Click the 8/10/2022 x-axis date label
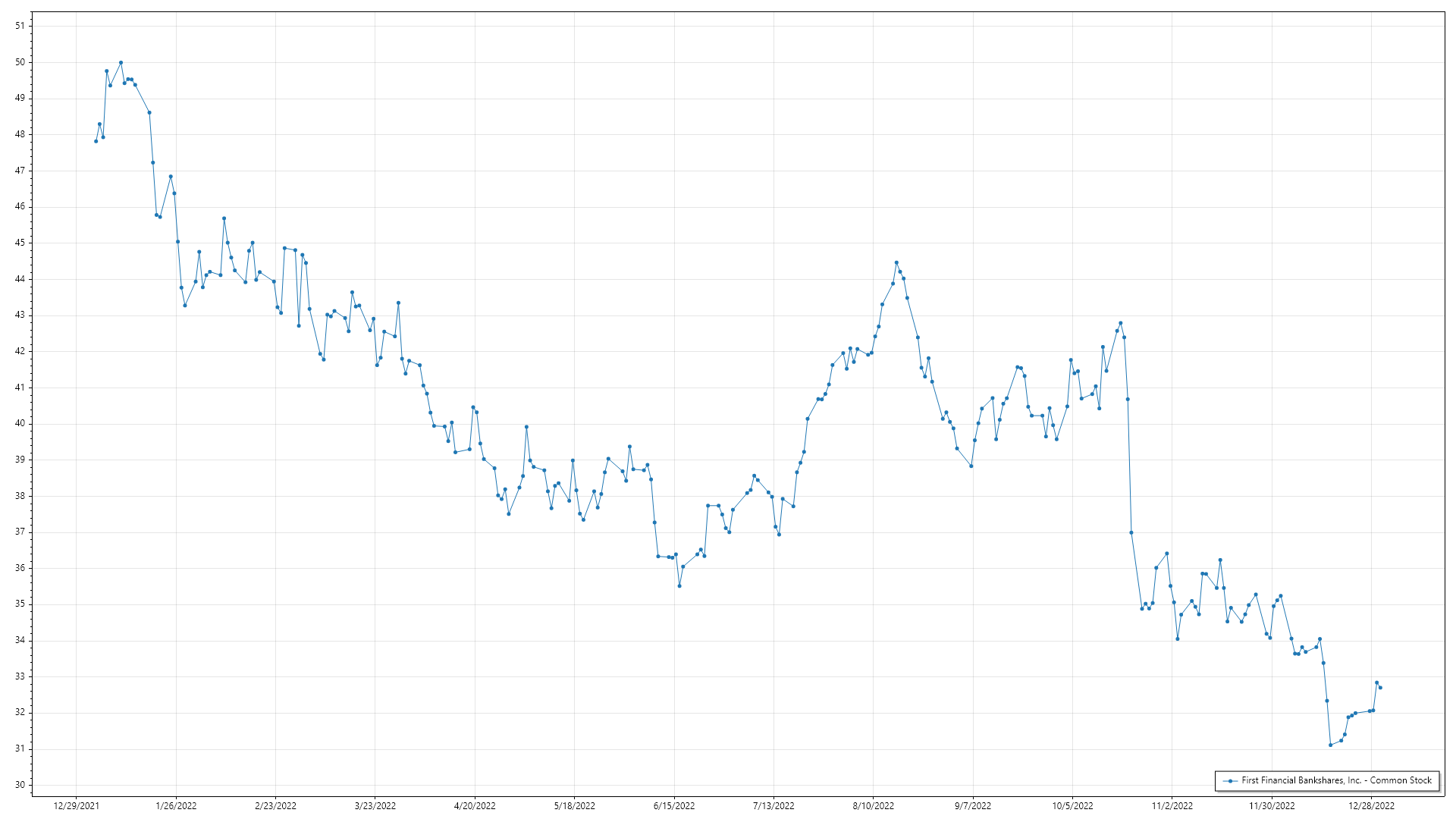Image resolution: width=1456 pixels, height=819 pixels. (x=873, y=806)
